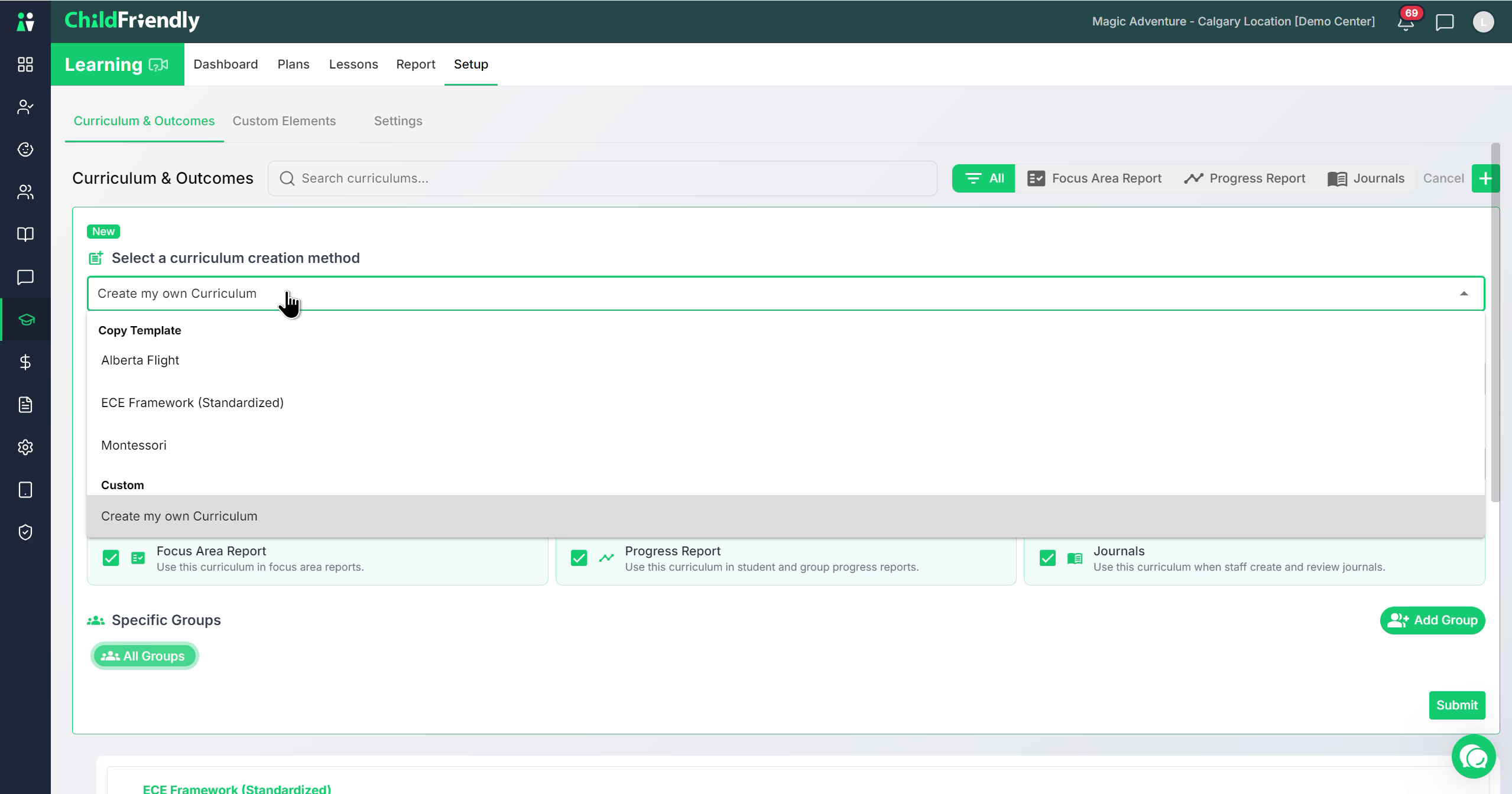
Task: Switch to Settings sub-tab
Action: click(x=398, y=121)
